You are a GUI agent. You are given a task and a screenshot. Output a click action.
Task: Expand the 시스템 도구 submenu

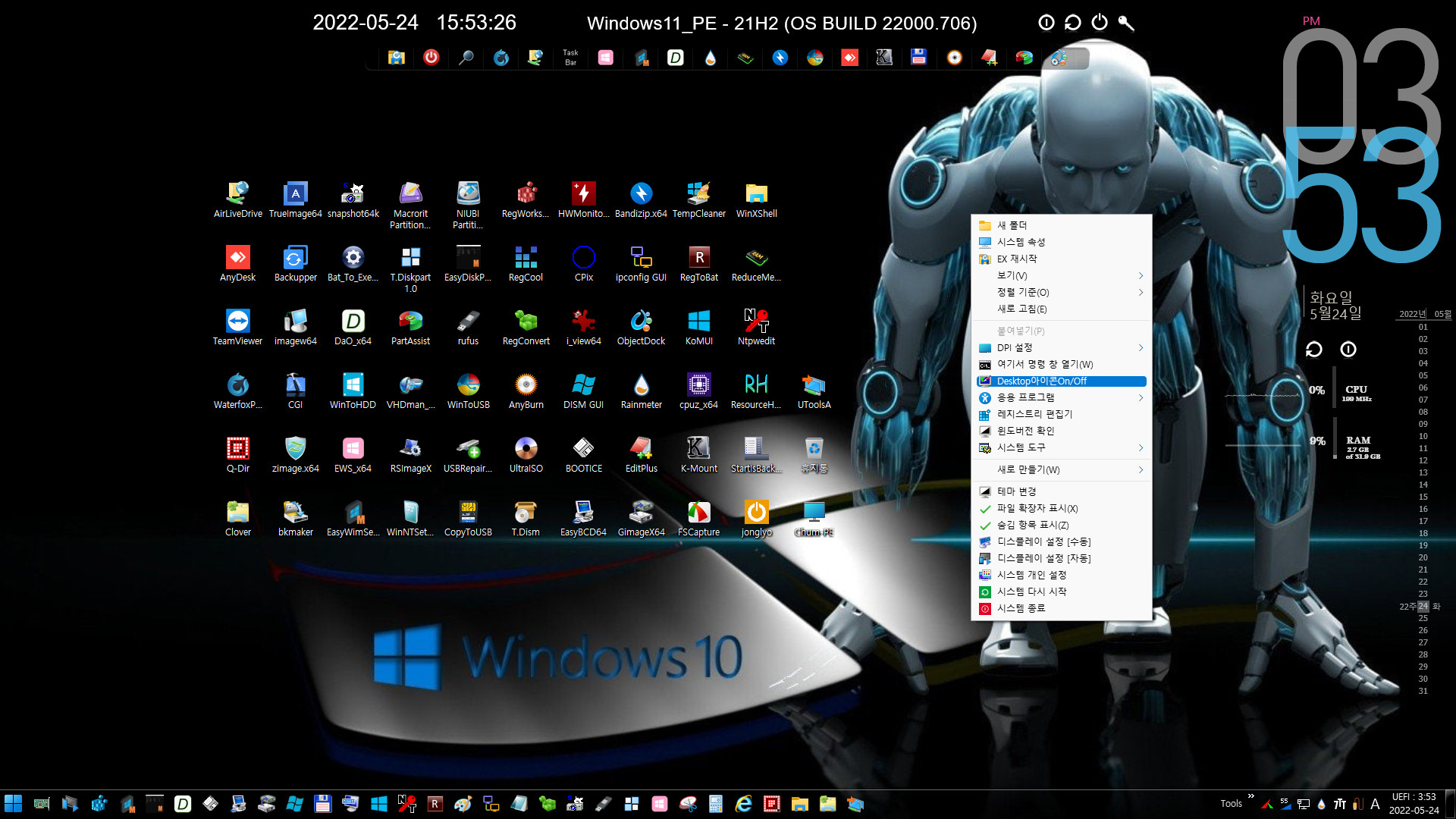[1062, 447]
